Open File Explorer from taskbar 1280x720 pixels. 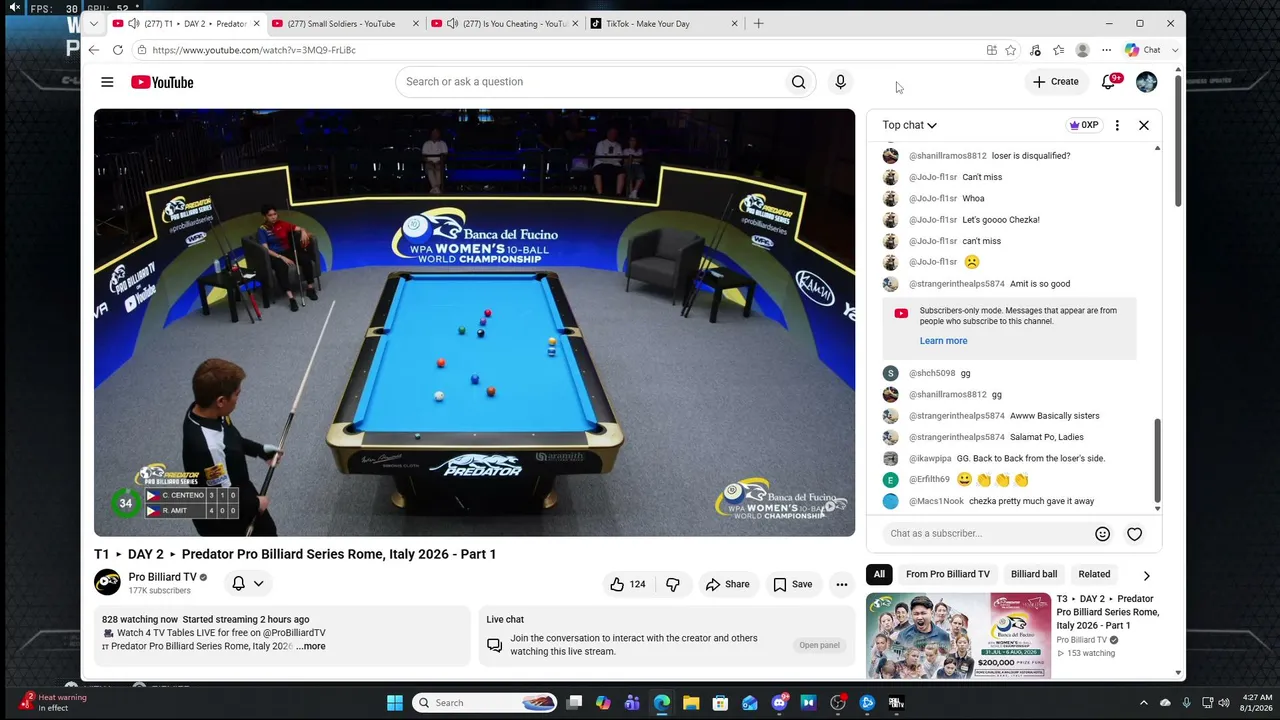pos(691,703)
